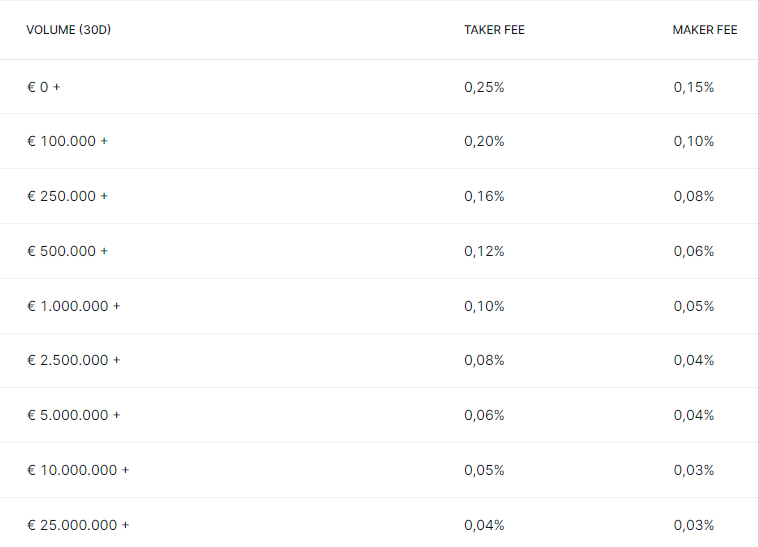Select the € 100.000 + volume tier
This screenshot has width=758, height=547.
click(x=67, y=141)
